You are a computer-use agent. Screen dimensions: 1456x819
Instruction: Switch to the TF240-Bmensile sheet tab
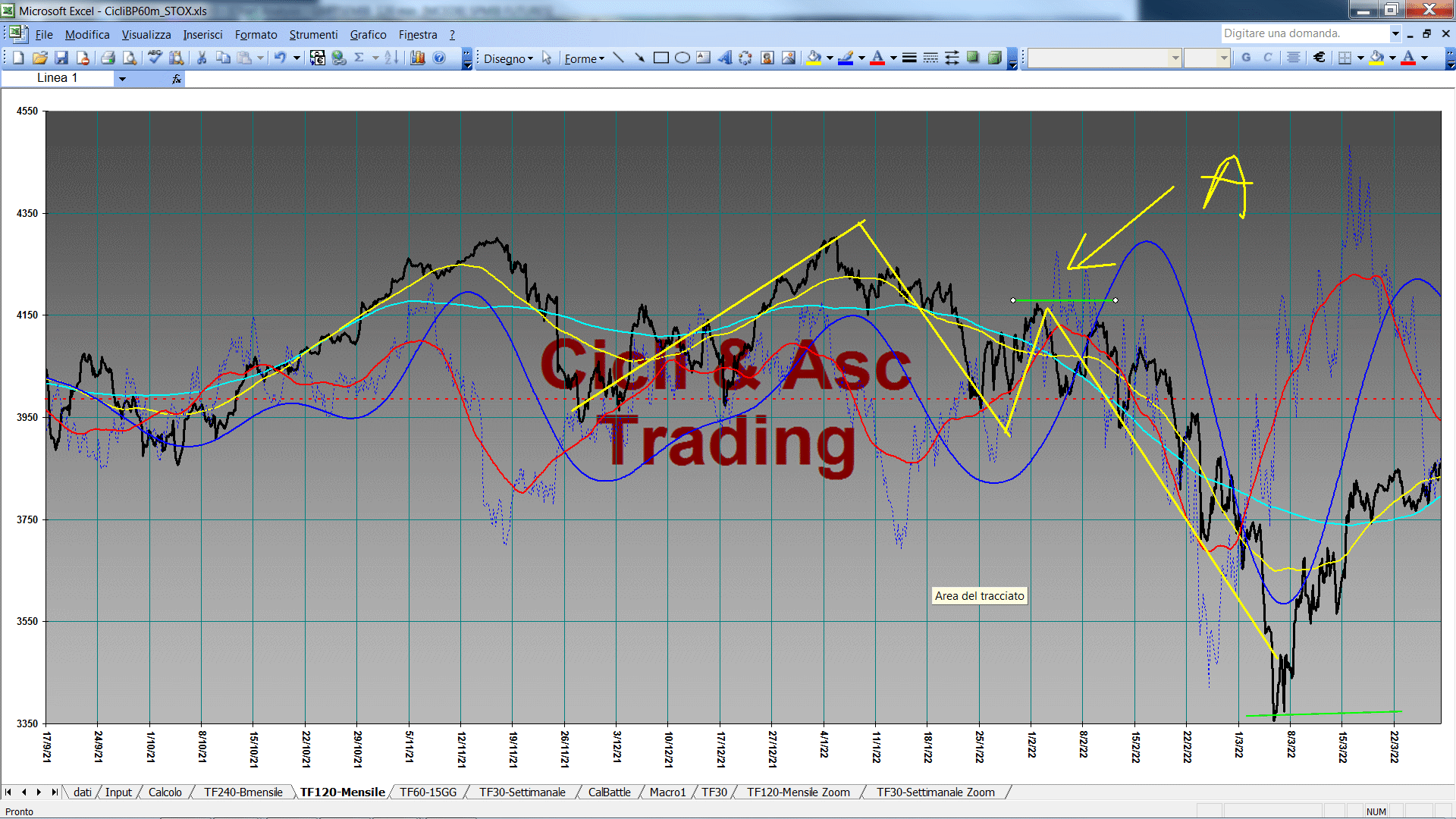tap(243, 792)
